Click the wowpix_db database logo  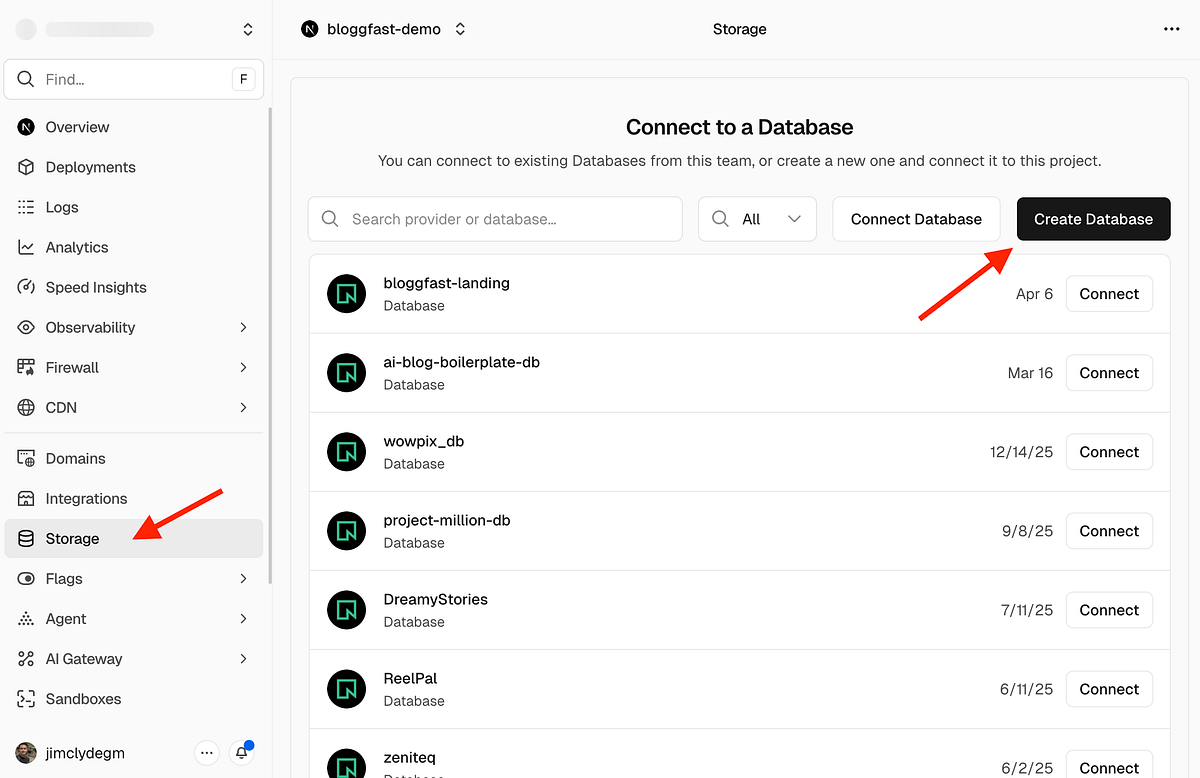click(347, 452)
